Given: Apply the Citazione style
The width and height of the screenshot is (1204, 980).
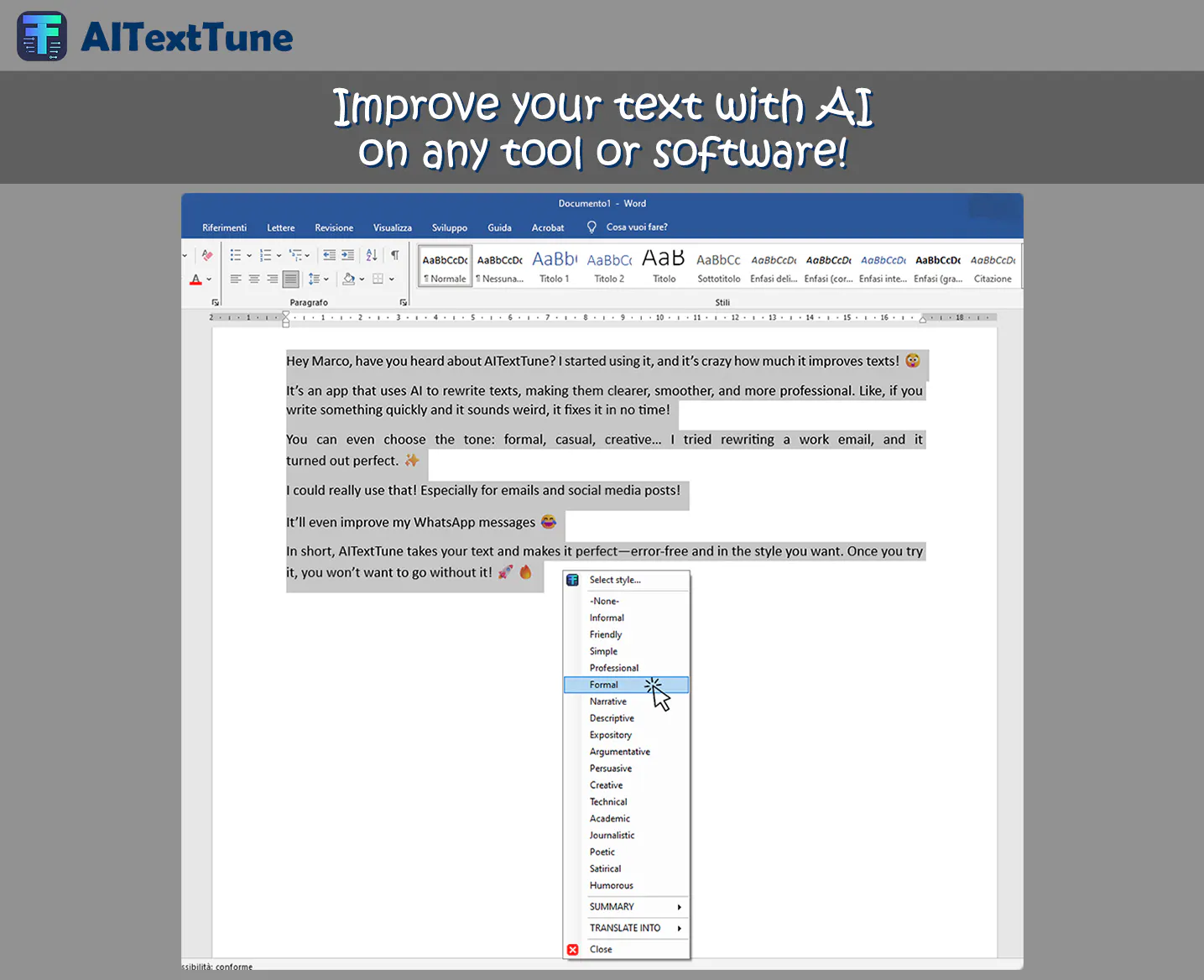Looking at the screenshot, I should click(993, 266).
